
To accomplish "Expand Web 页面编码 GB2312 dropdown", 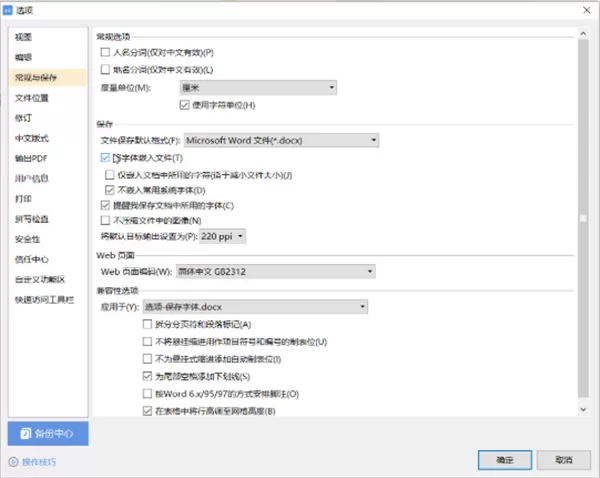I will point(276,271).
